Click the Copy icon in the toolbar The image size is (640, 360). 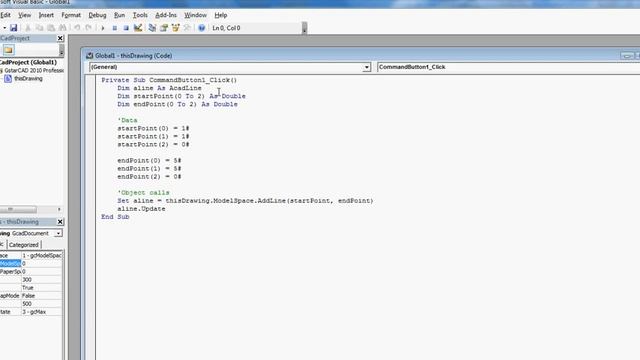(x=40, y=28)
